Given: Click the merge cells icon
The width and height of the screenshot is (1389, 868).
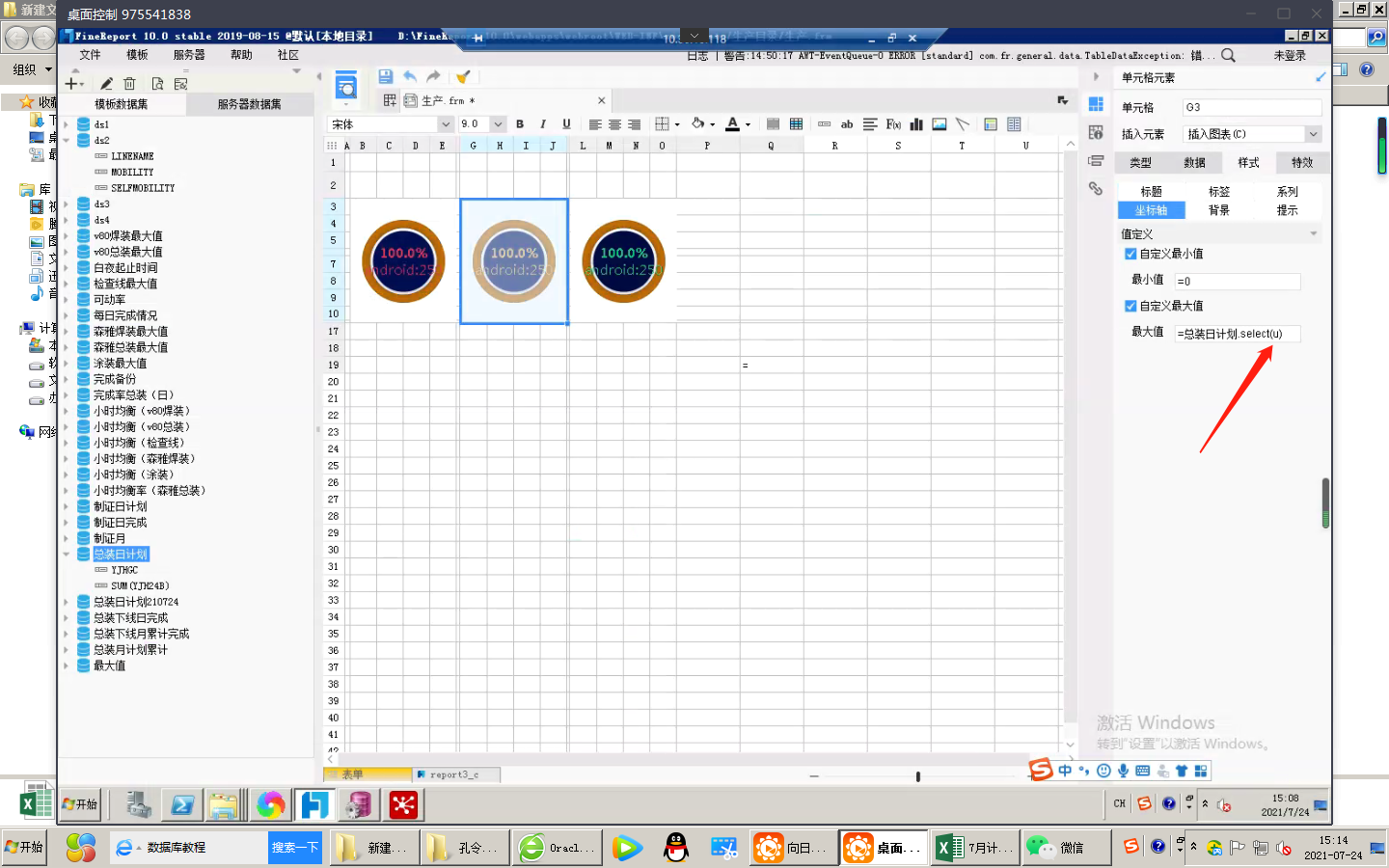Looking at the screenshot, I should coord(773,124).
